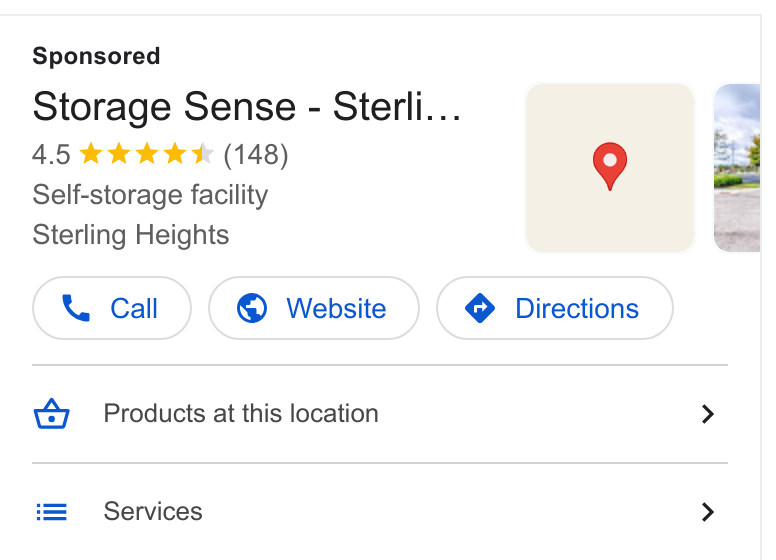776x560 pixels.
Task: Open the facility street photo thumbnail
Action: pos(737,168)
